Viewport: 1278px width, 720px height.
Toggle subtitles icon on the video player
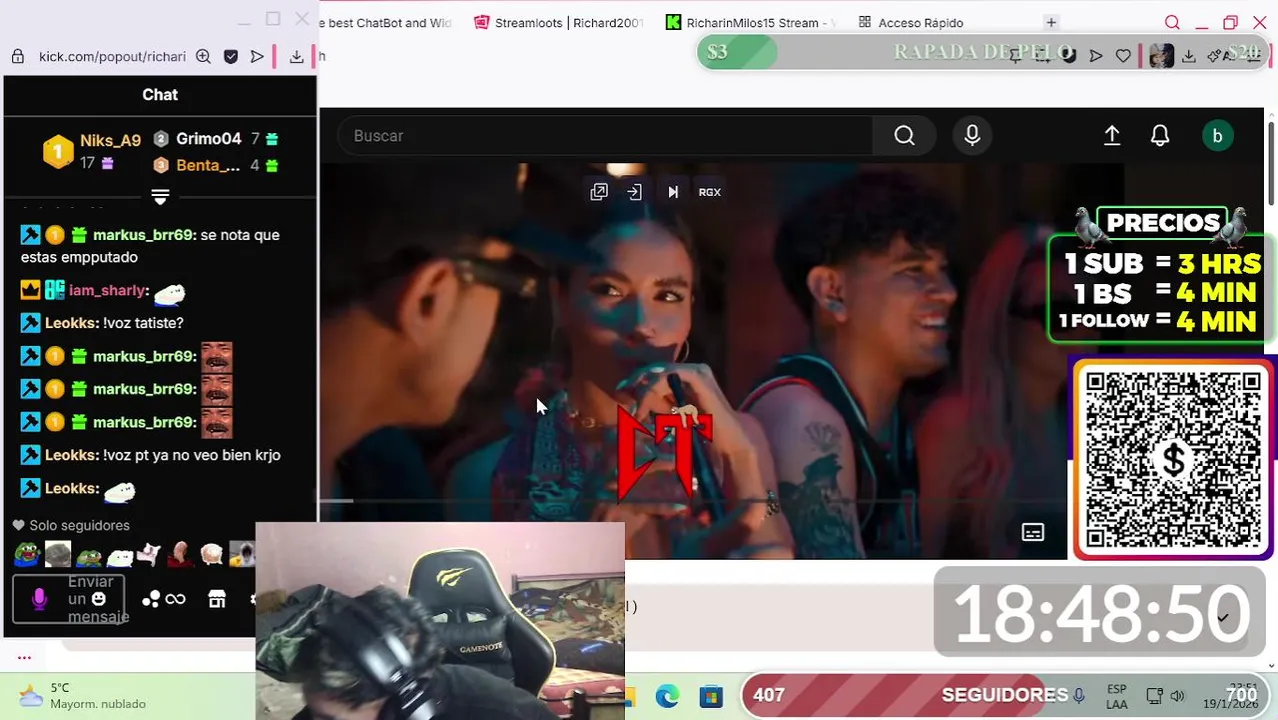(1033, 532)
